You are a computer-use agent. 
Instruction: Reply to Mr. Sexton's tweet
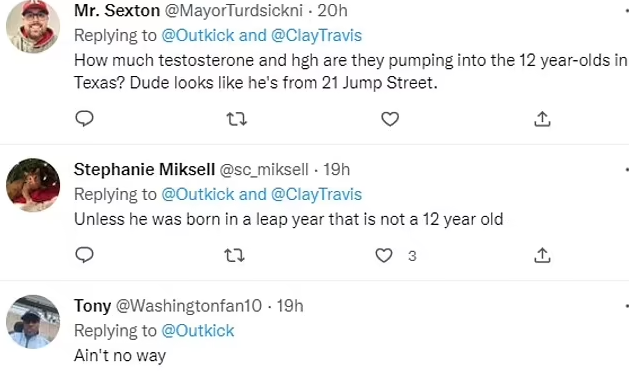pos(84,119)
